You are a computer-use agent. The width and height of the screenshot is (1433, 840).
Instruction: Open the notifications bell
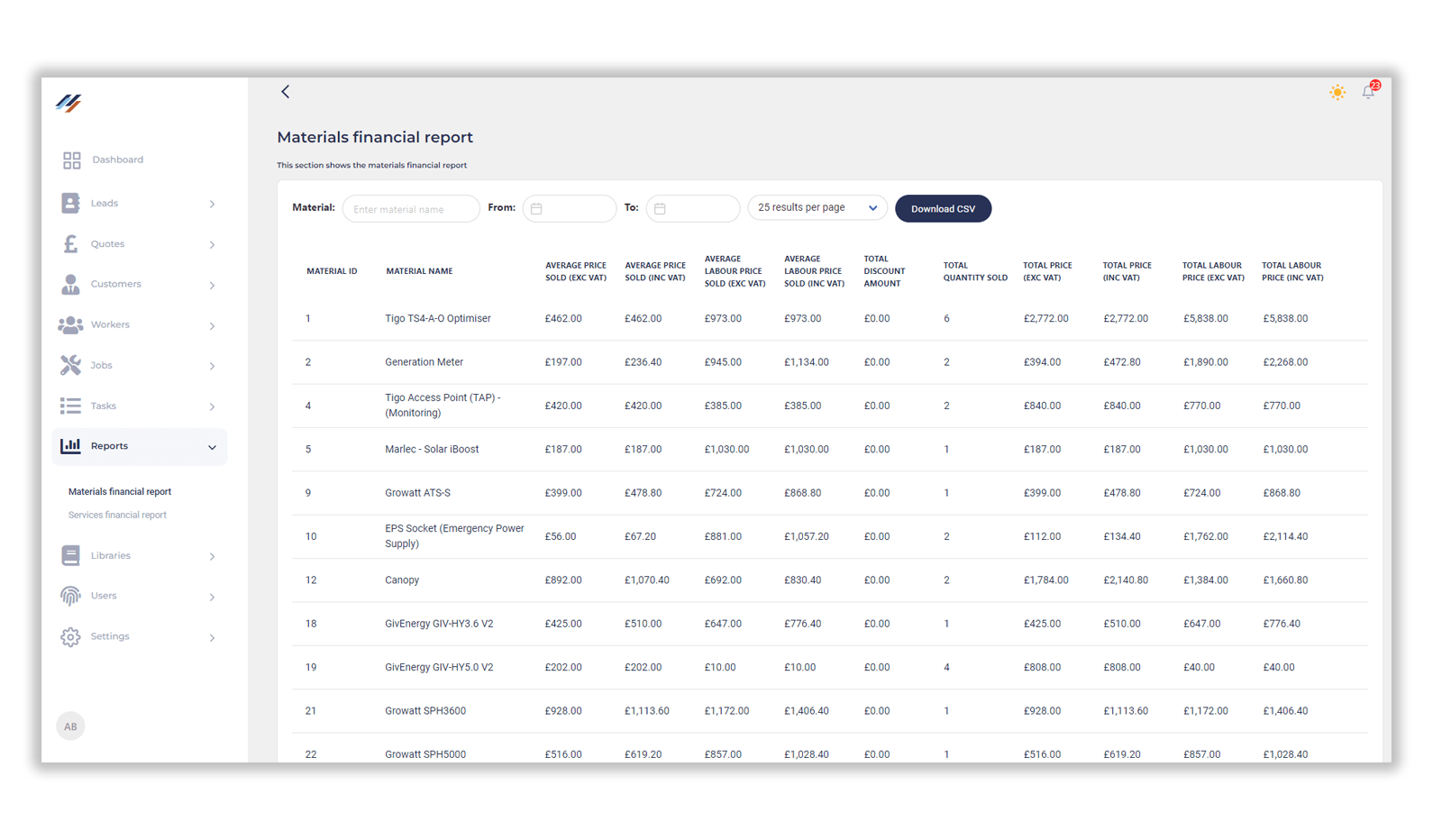pyautogui.click(x=1368, y=92)
